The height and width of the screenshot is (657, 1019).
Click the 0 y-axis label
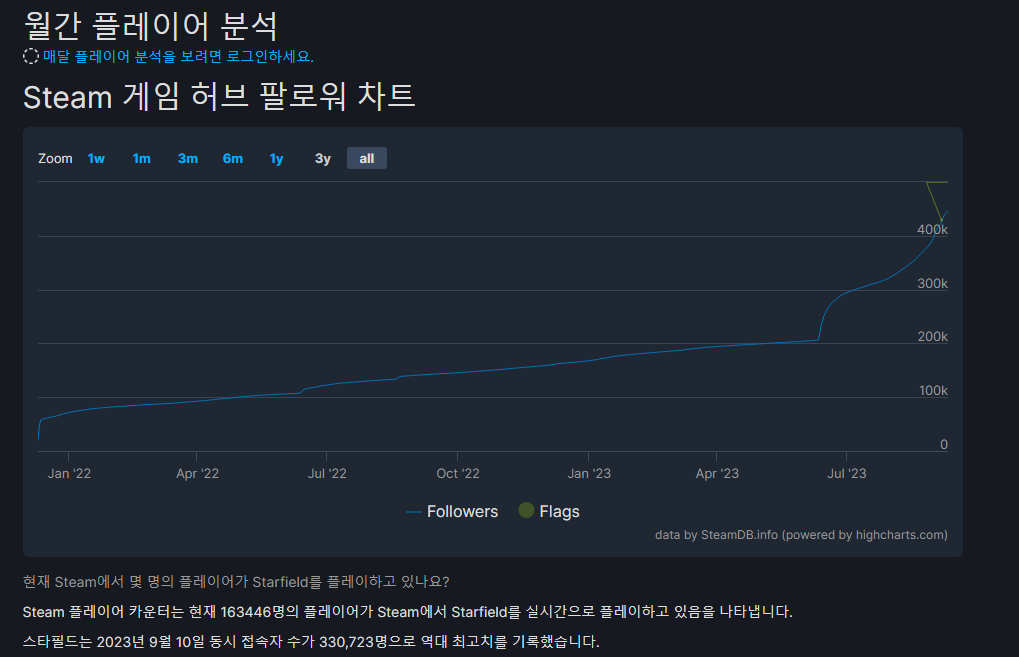(944, 444)
